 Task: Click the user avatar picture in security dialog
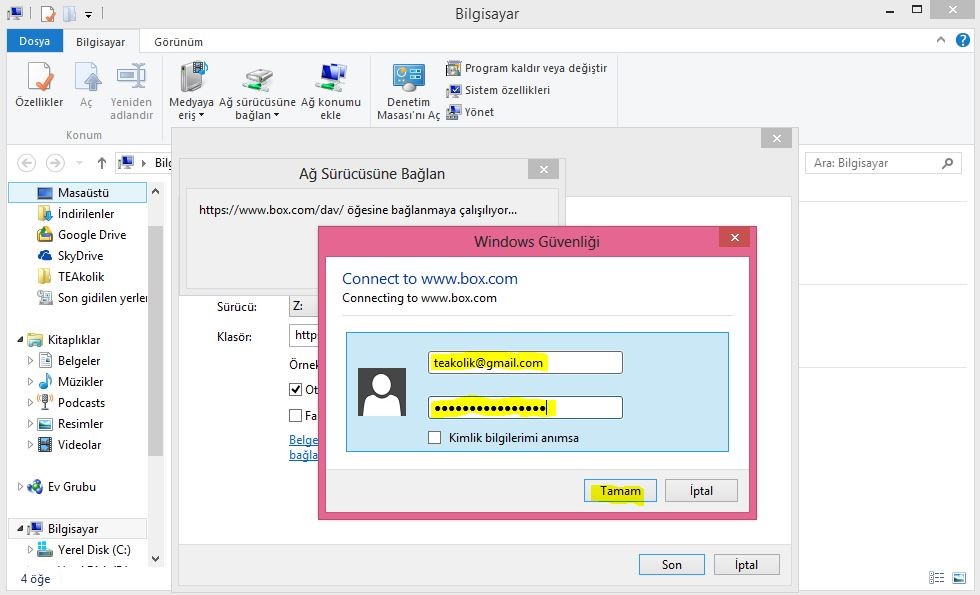point(382,392)
